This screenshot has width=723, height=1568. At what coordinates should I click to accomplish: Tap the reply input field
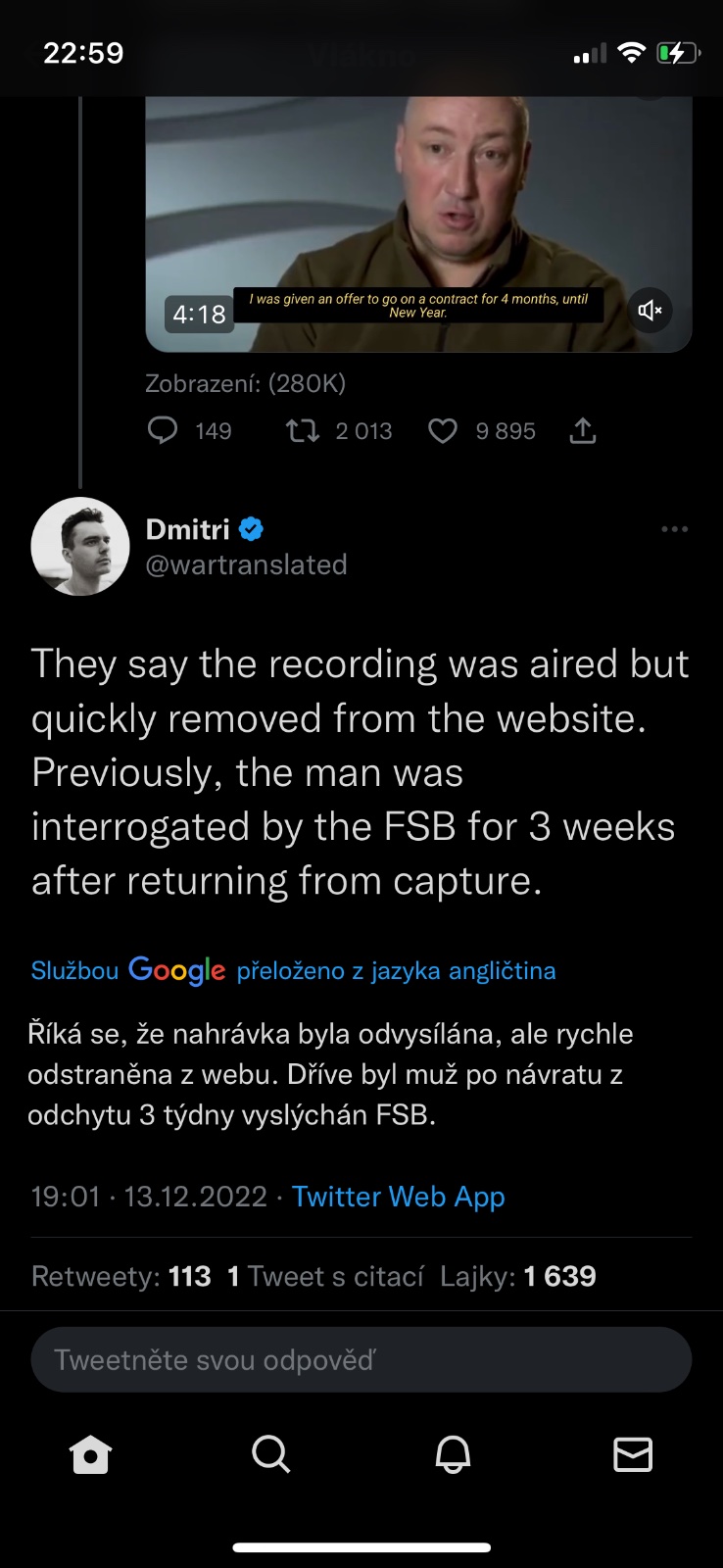(361, 1359)
